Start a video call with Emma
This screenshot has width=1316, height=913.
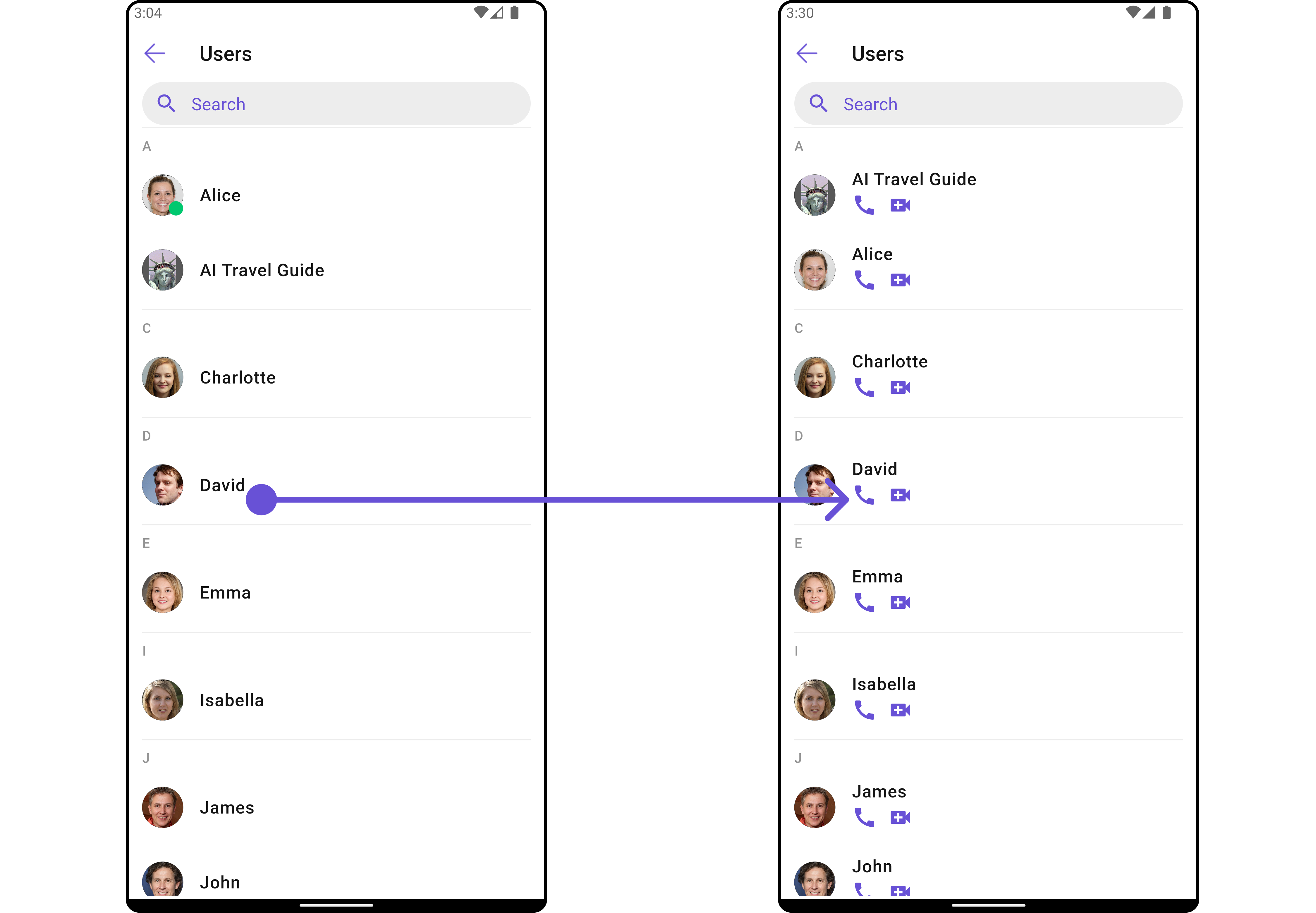point(900,602)
